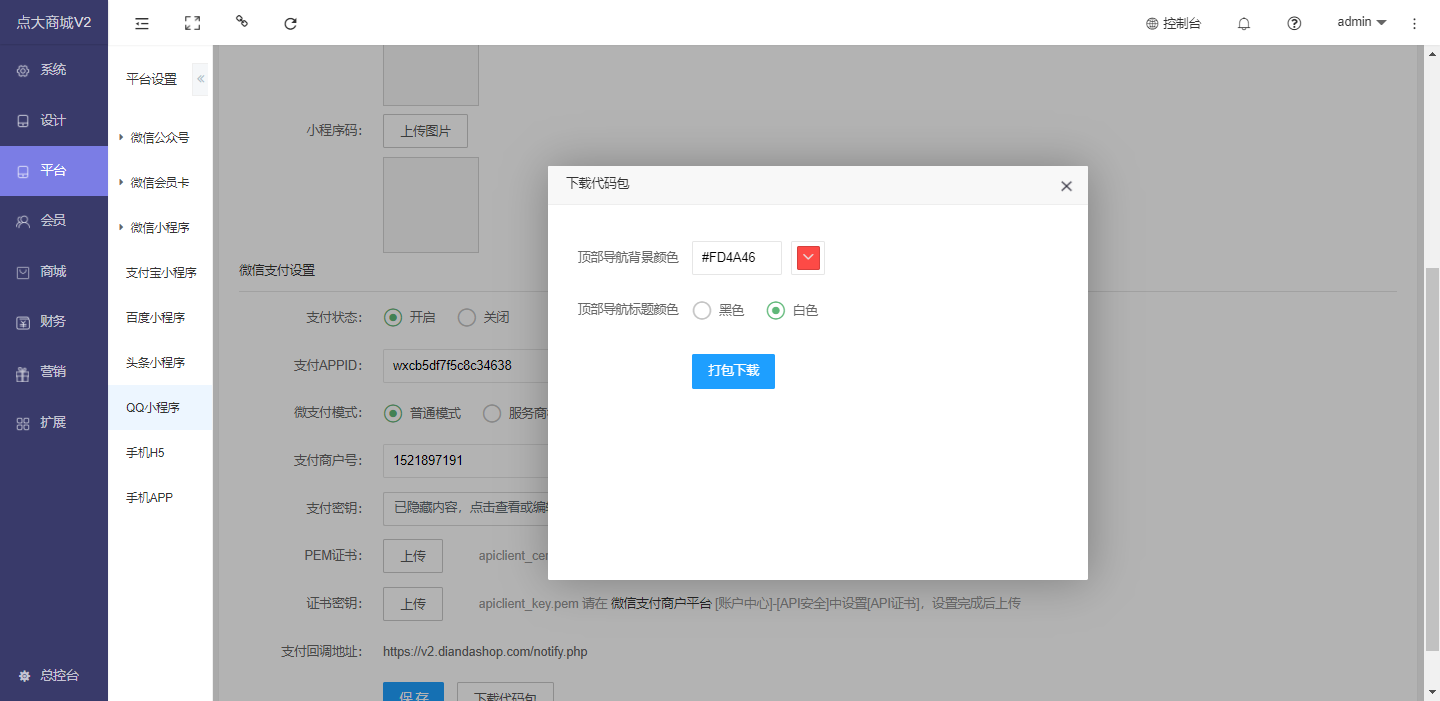The image size is (1440, 701).
Task: Click the 打包下载 button
Action: click(733, 371)
